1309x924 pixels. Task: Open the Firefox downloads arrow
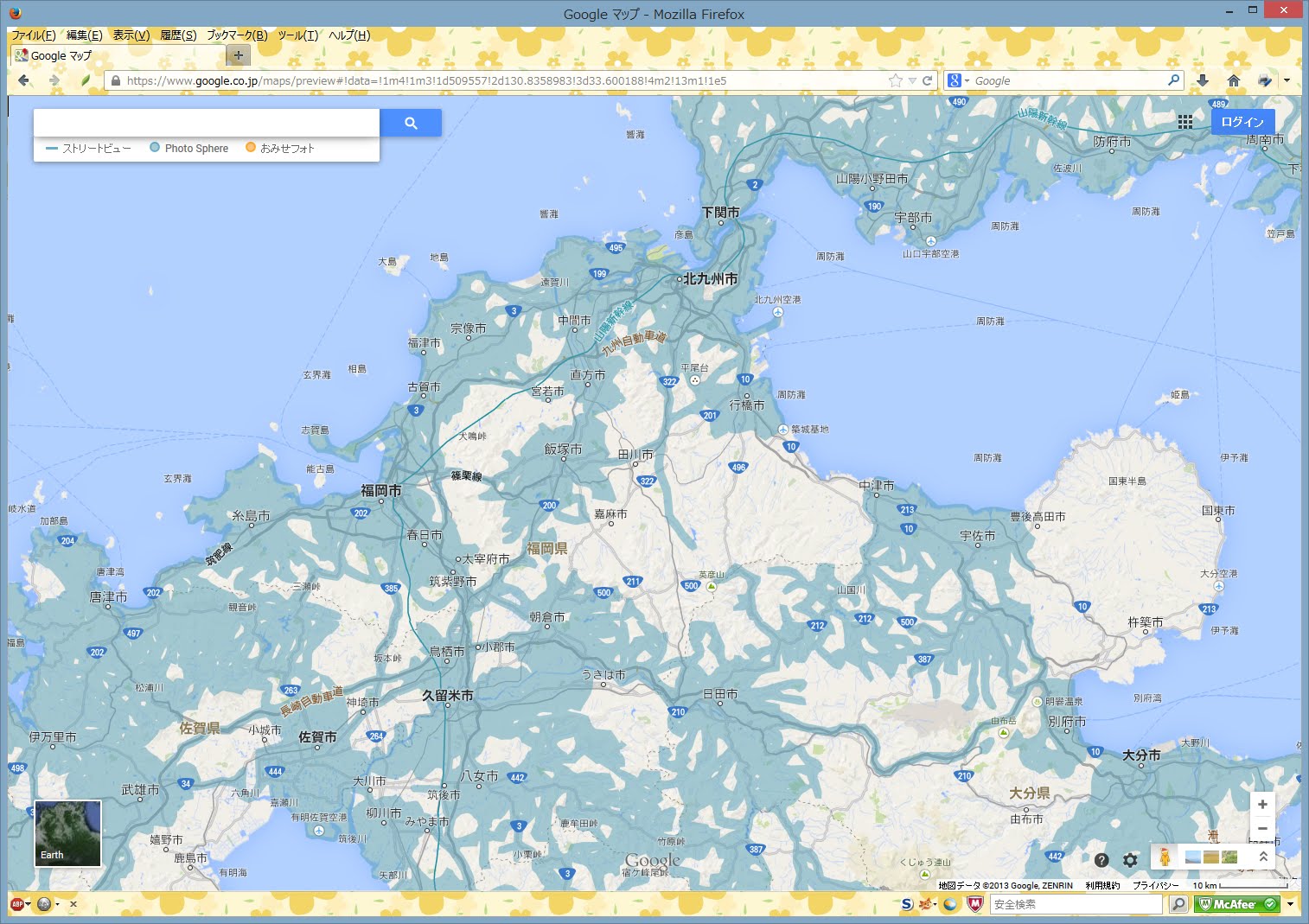tap(1202, 80)
